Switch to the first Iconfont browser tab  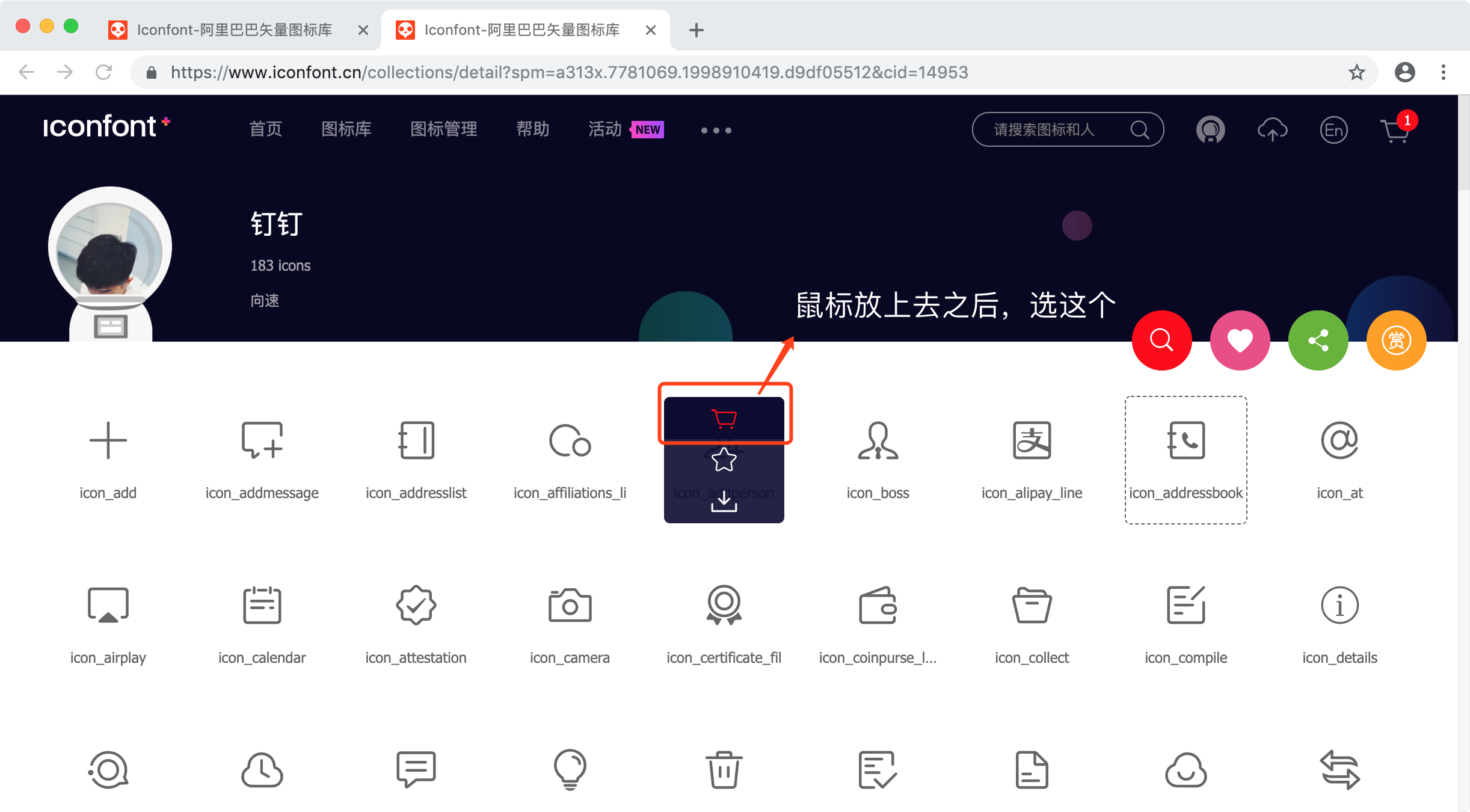[235, 30]
